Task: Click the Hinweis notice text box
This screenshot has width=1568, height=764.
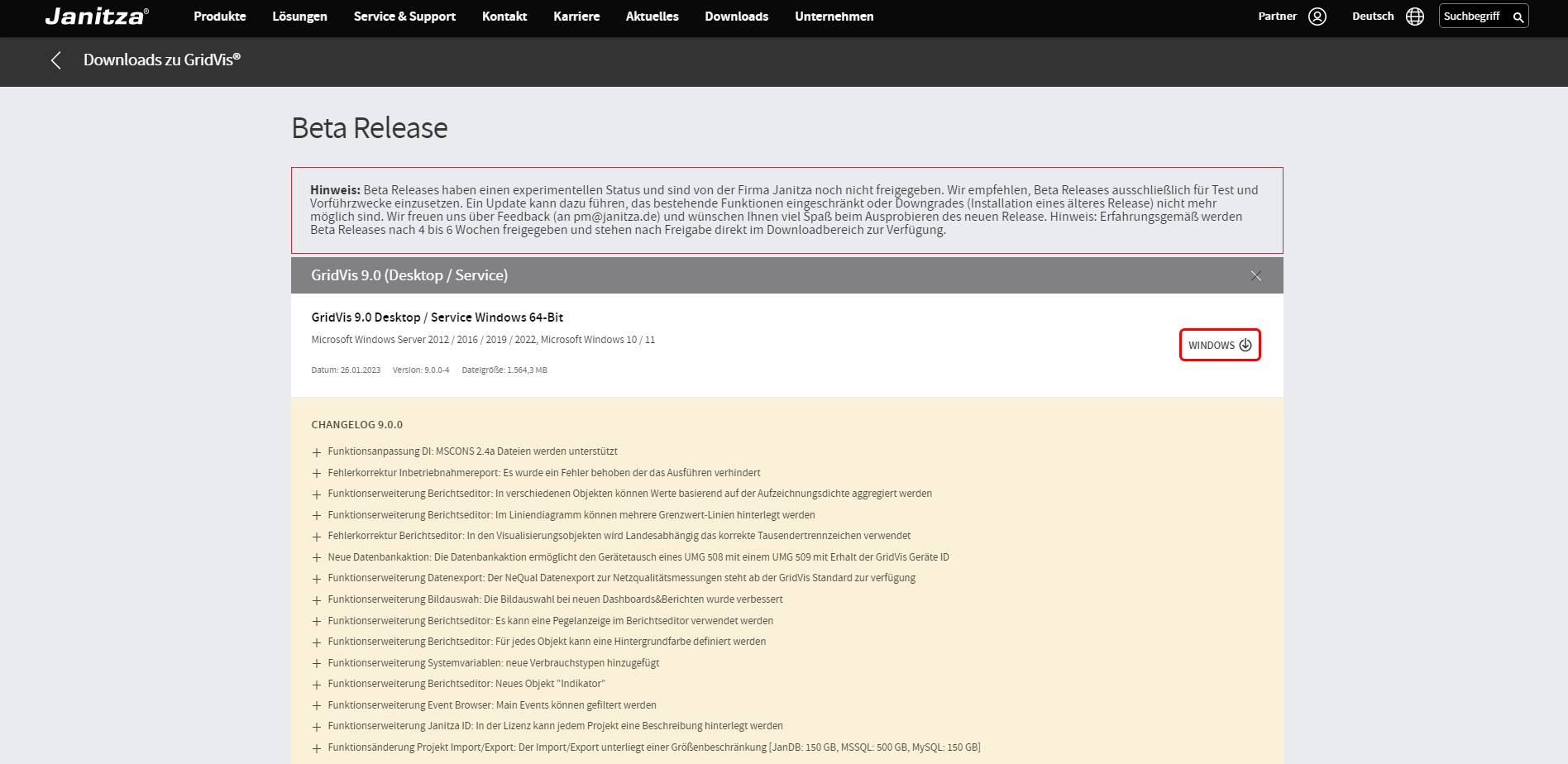Action: (x=787, y=210)
